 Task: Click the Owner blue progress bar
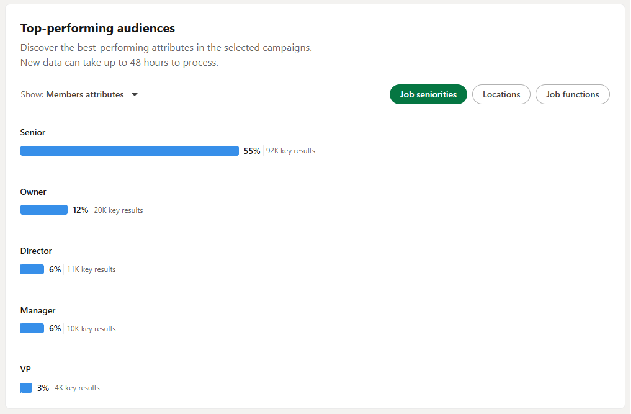click(44, 210)
